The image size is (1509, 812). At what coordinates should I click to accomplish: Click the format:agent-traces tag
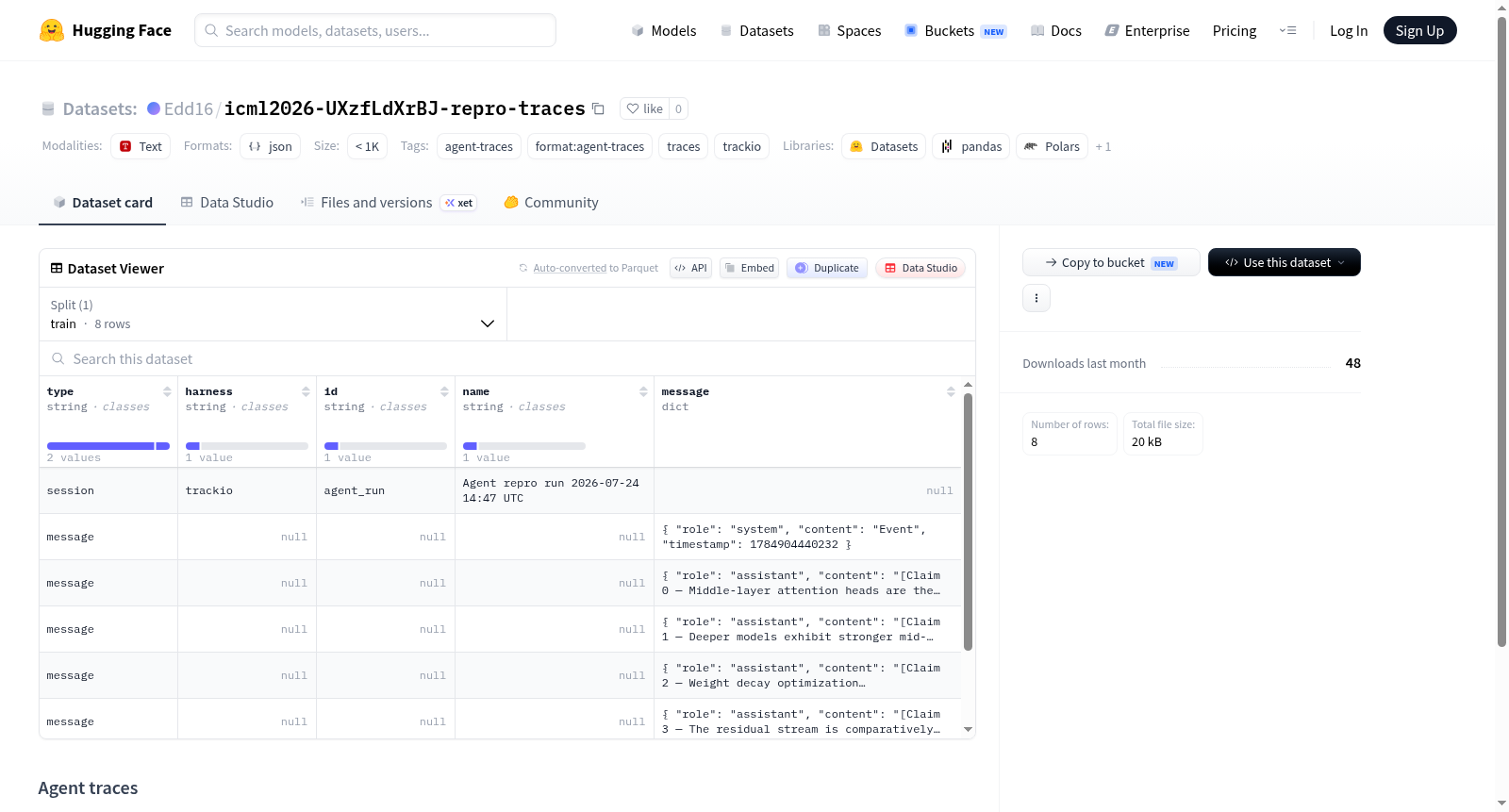(x=589, y=146)
